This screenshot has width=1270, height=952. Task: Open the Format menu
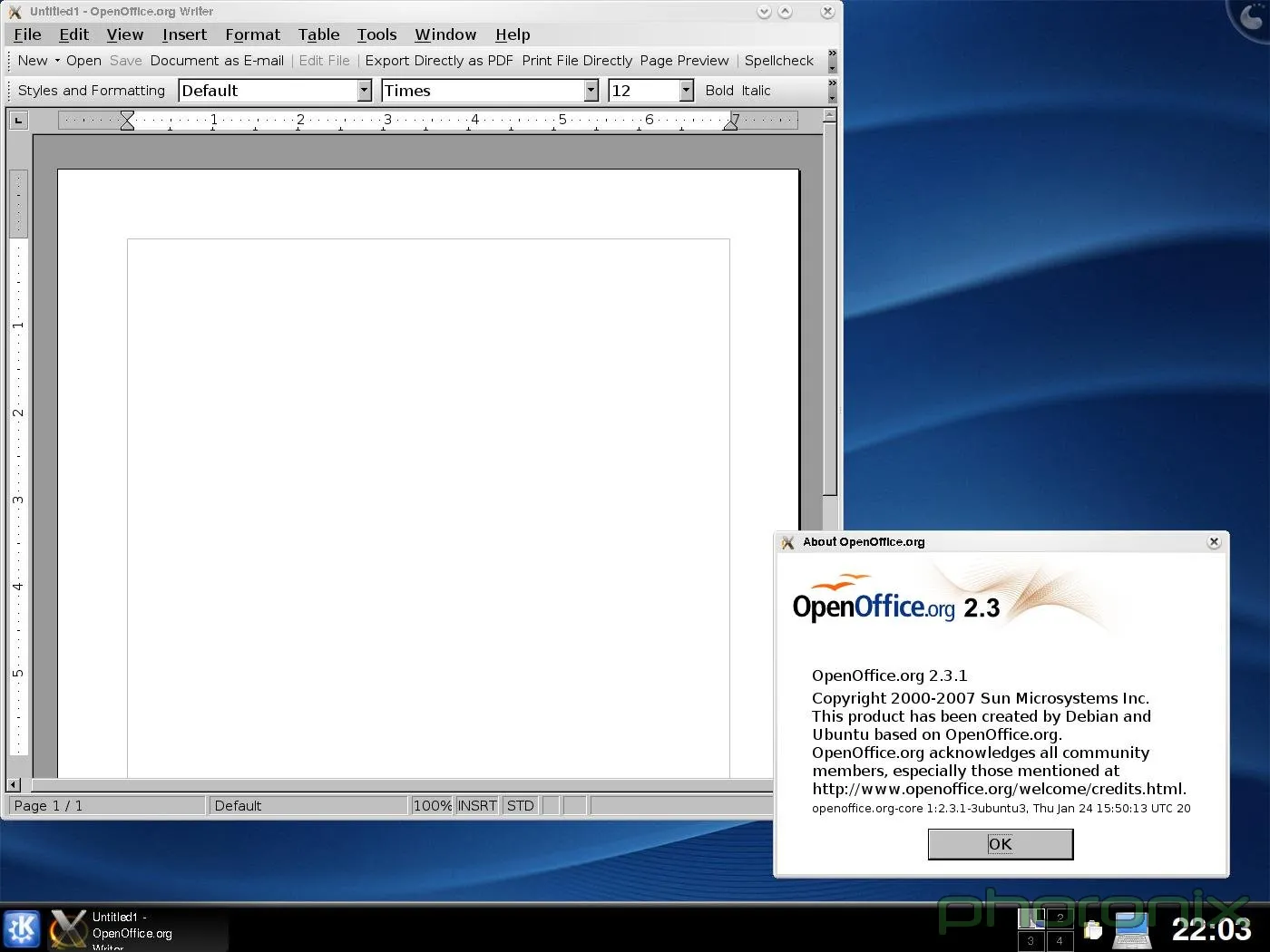[x=252, y=34]
